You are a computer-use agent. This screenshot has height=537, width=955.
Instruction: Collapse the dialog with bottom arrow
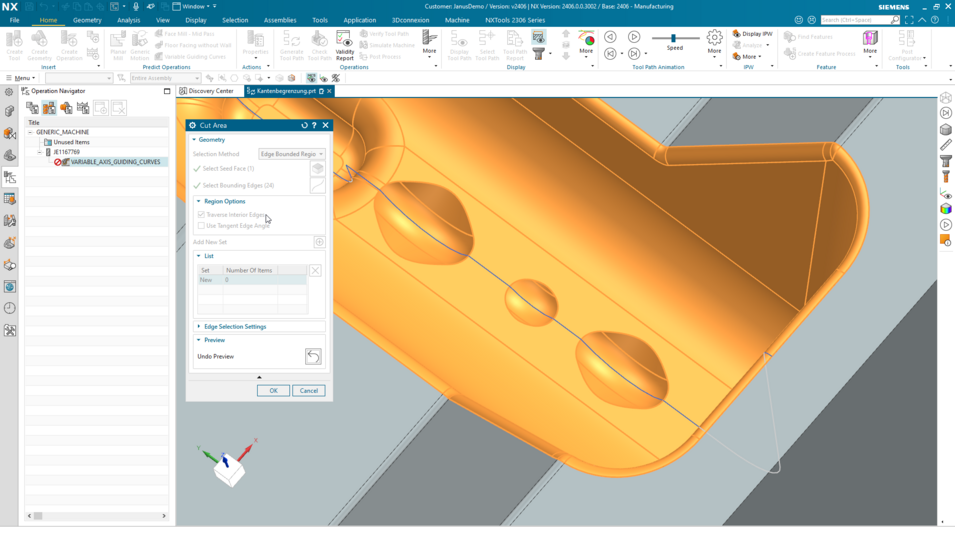coord(259,377)
